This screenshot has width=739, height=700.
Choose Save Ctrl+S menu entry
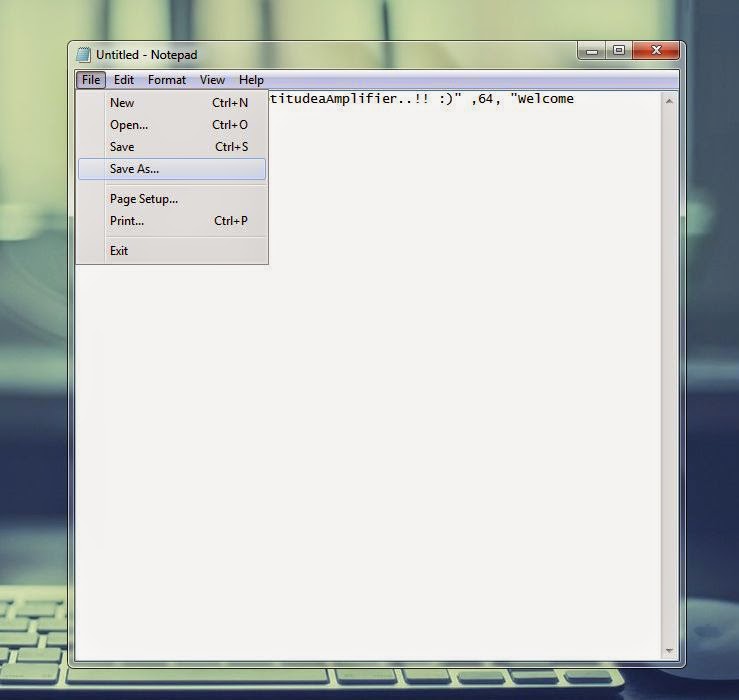coord(172,147)
